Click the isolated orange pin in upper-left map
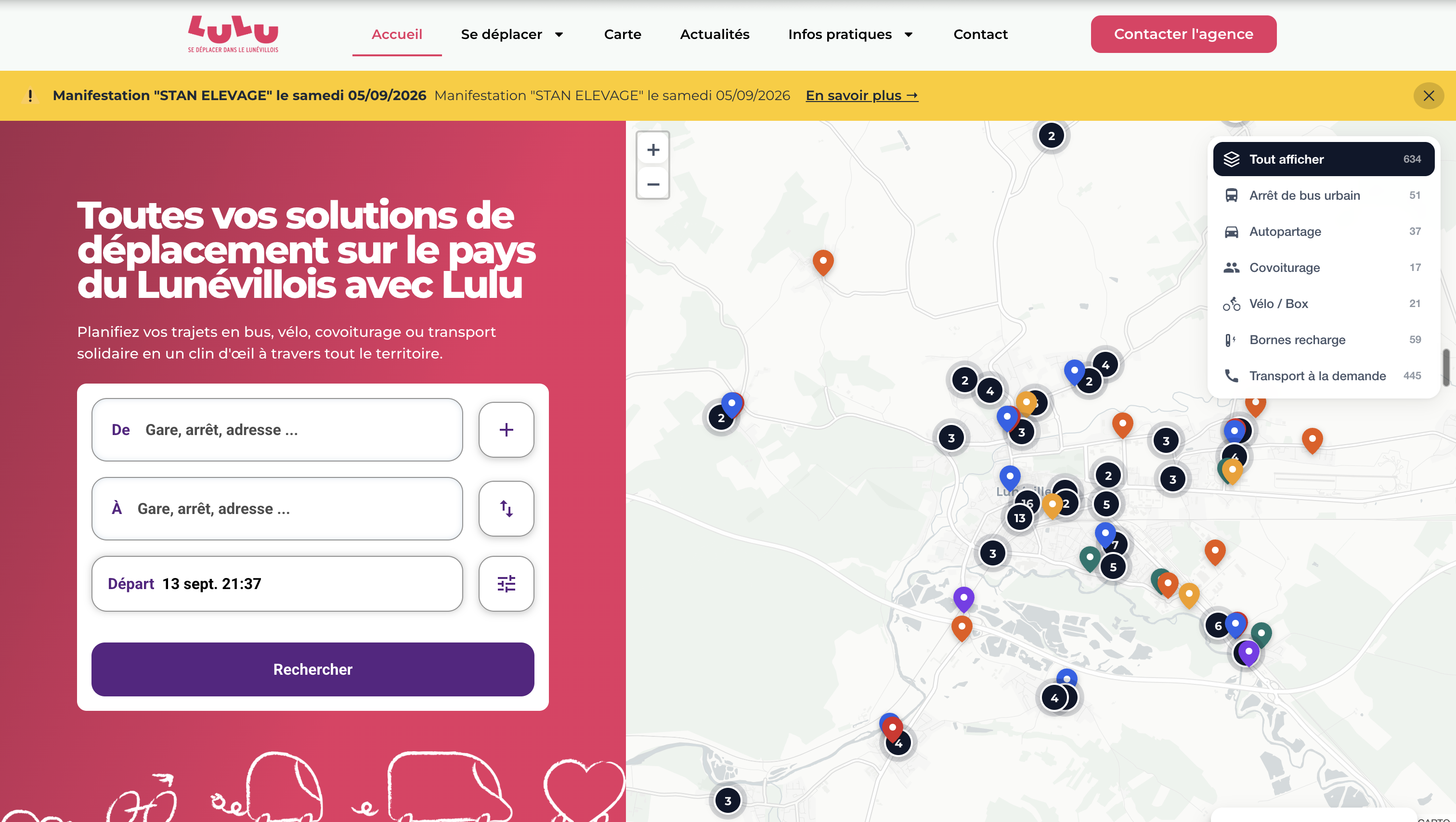 823,263
